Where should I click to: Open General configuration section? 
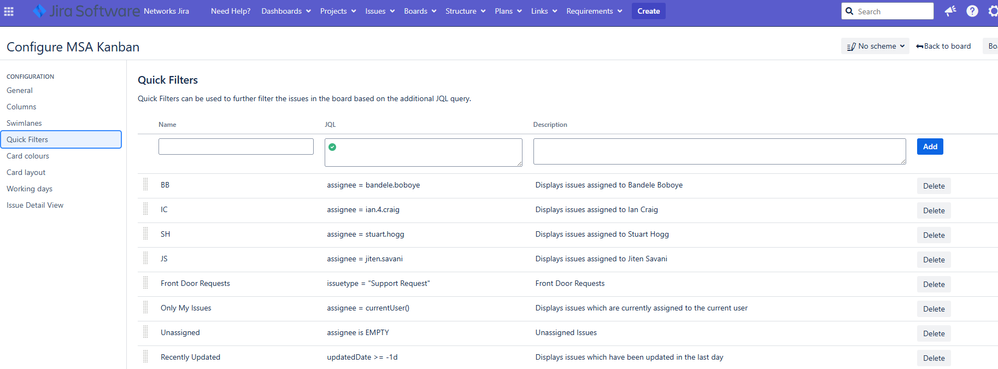(20, 90)
